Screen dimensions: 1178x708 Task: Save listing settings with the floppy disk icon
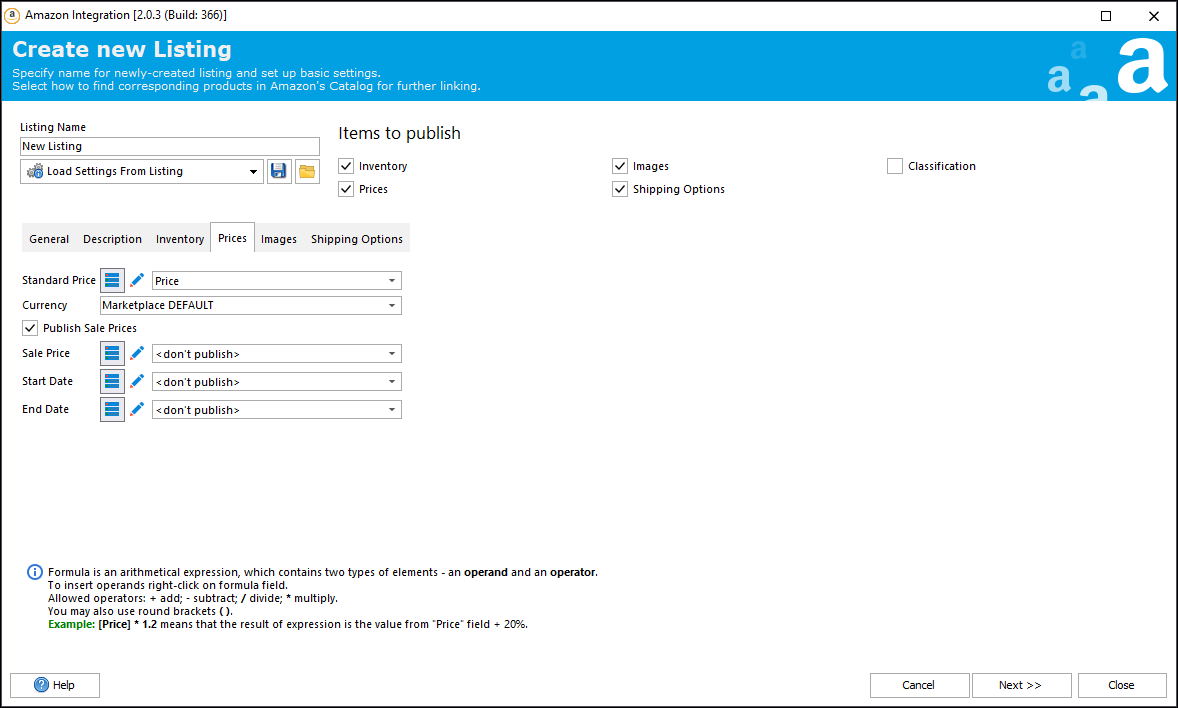[x=279, y=171]
